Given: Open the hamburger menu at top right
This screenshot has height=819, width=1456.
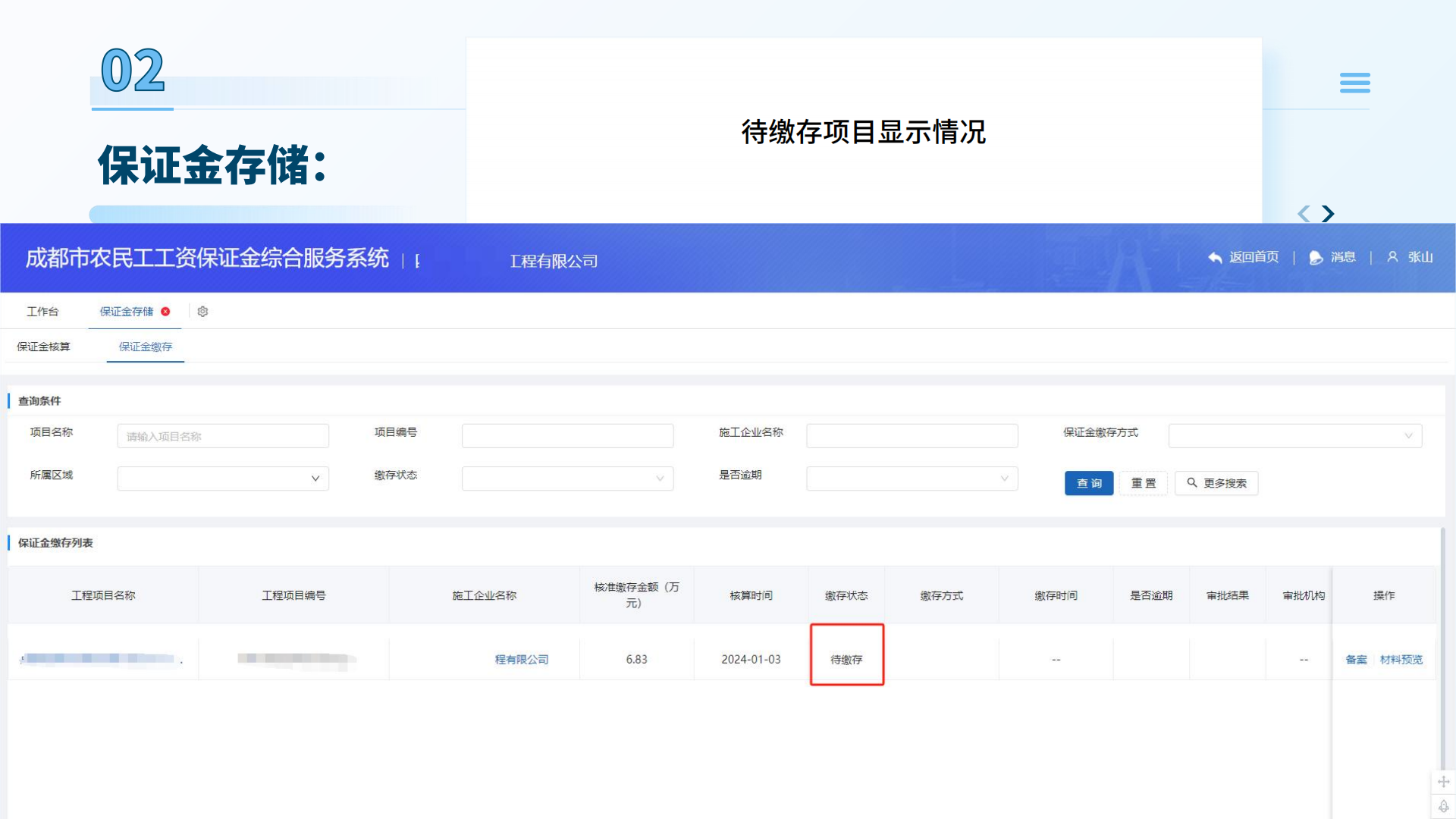Looking at the screenshot, I should click(1355, 83).
